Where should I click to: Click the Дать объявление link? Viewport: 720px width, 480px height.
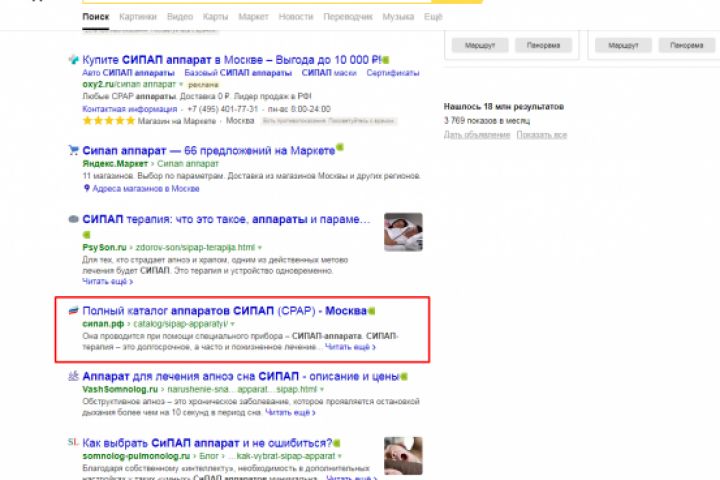(x=477, y=135)
